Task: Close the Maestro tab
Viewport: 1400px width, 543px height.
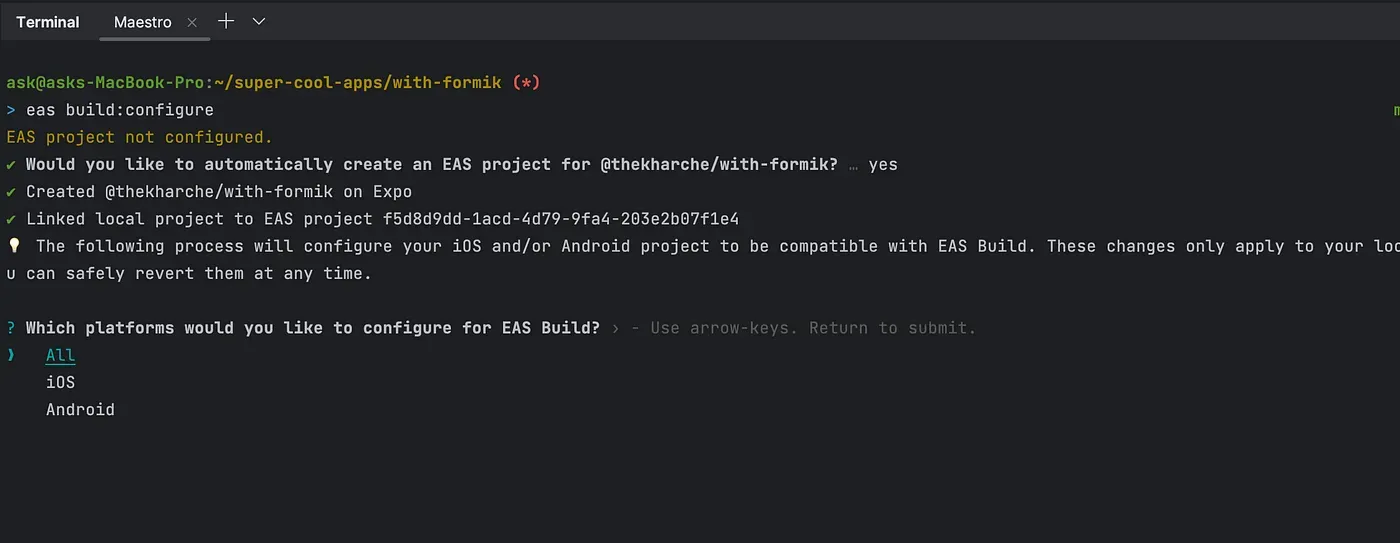Action: point(193,22)
